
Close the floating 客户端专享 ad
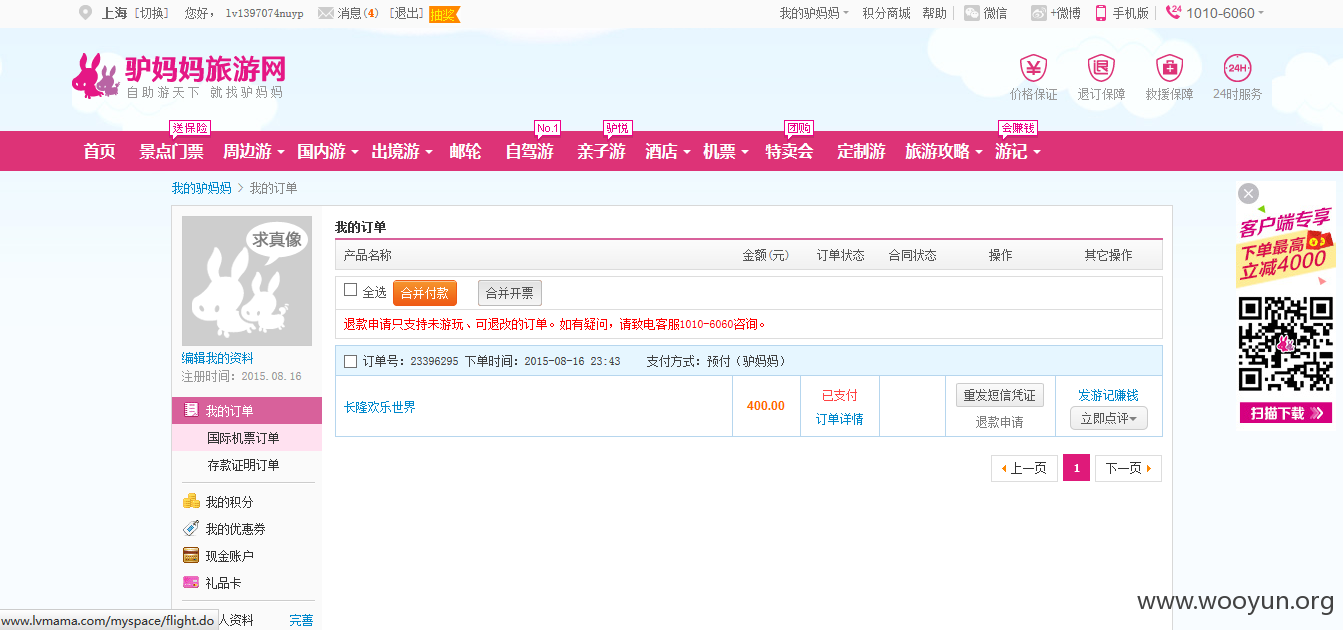[x=1248, y=193]
